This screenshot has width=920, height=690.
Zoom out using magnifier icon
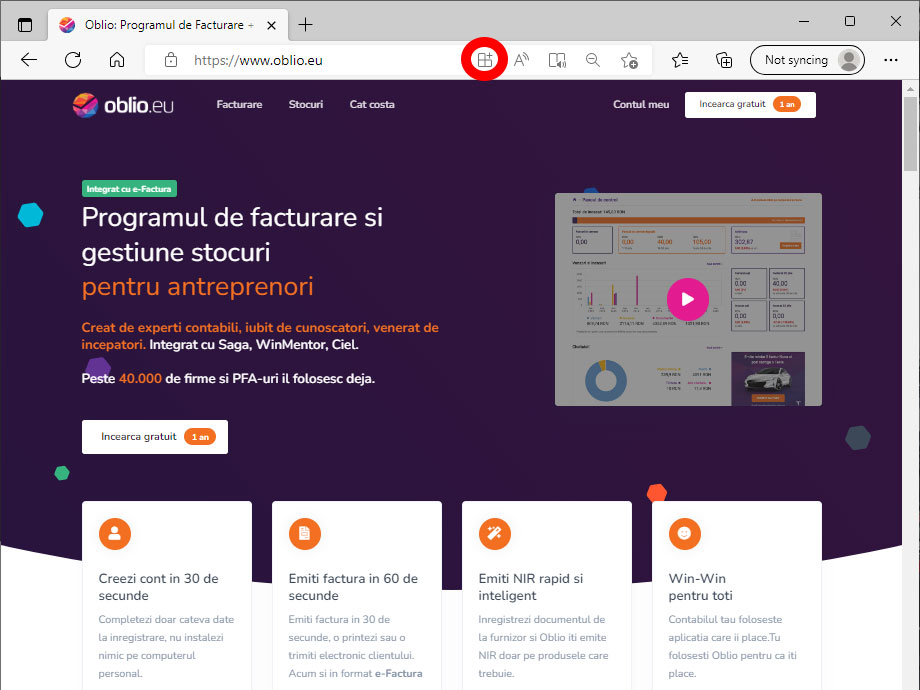pyautogui.click(x=593, y=60)
